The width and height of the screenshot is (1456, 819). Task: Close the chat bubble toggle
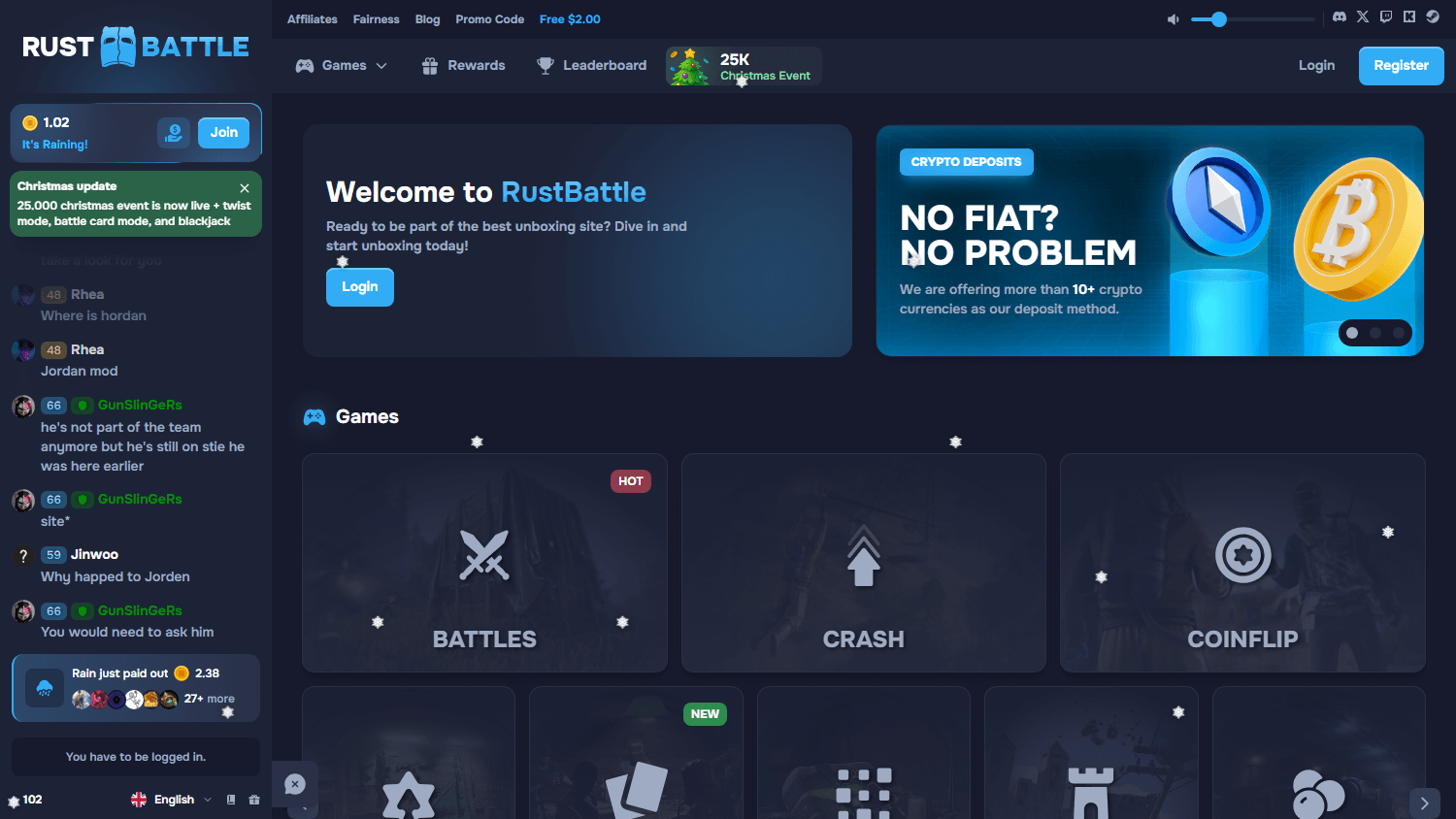click(296, 784)
